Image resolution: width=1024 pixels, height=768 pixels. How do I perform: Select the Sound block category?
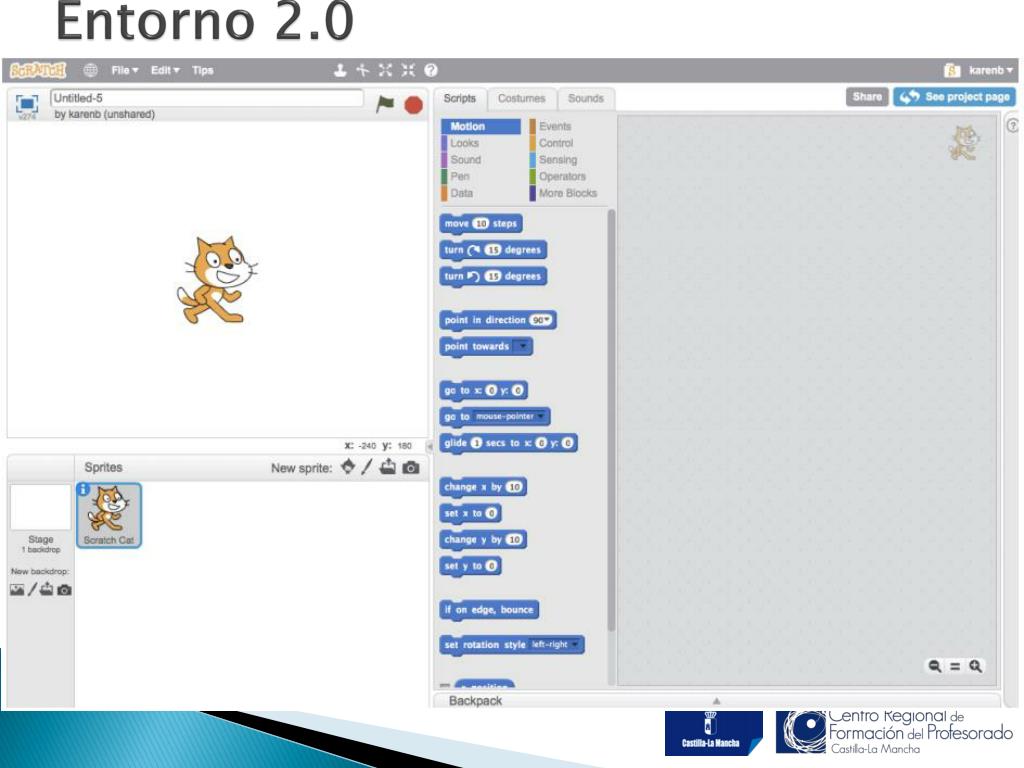466,159
